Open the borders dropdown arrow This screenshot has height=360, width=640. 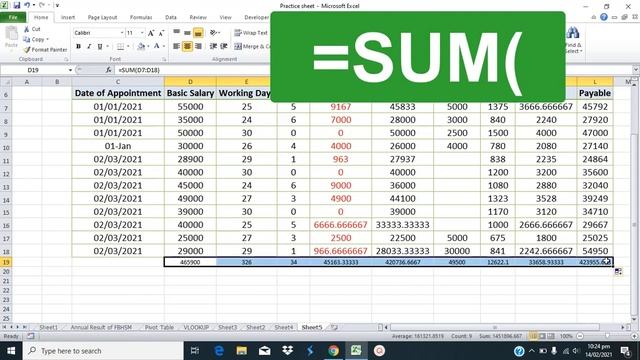[128, 47]
